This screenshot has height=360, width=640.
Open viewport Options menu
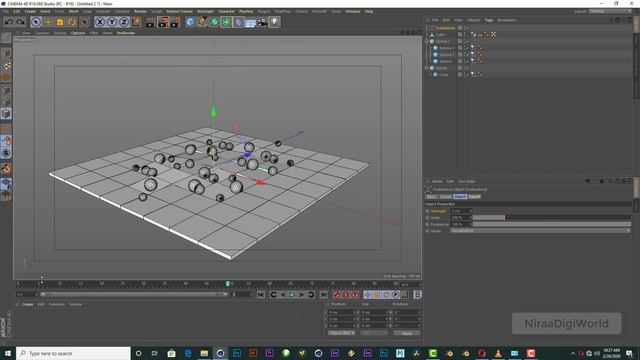pos(78,33)
